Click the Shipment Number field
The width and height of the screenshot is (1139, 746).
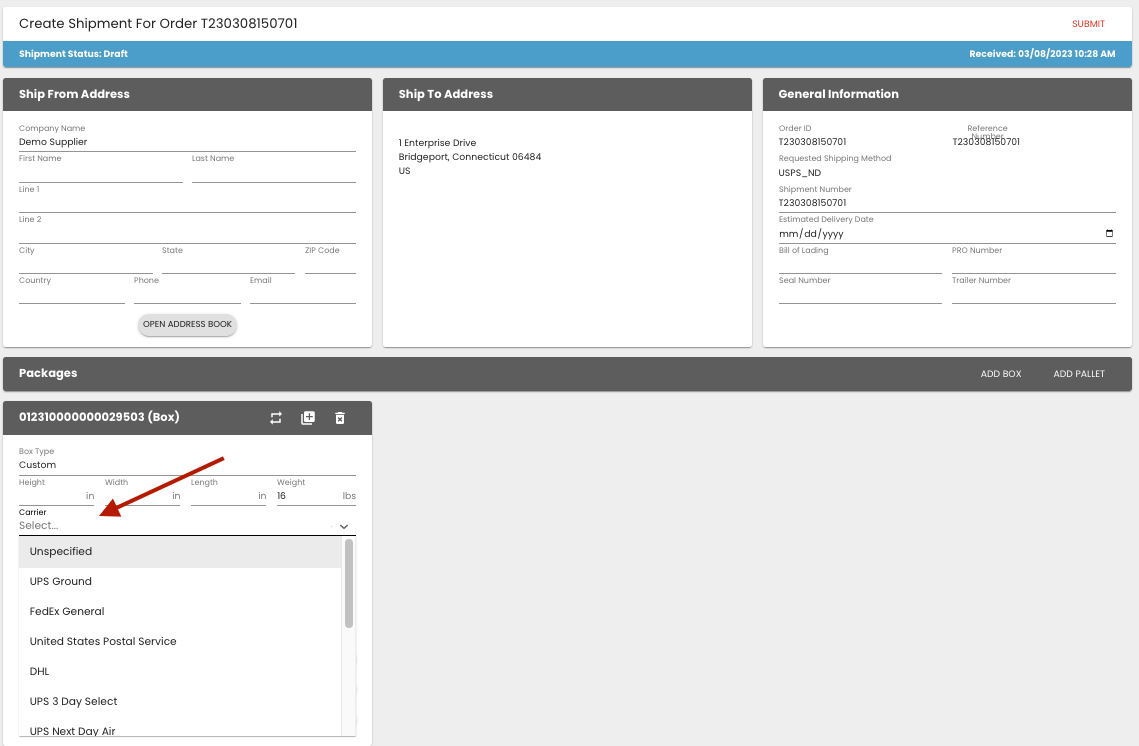(x=946, y=203)
